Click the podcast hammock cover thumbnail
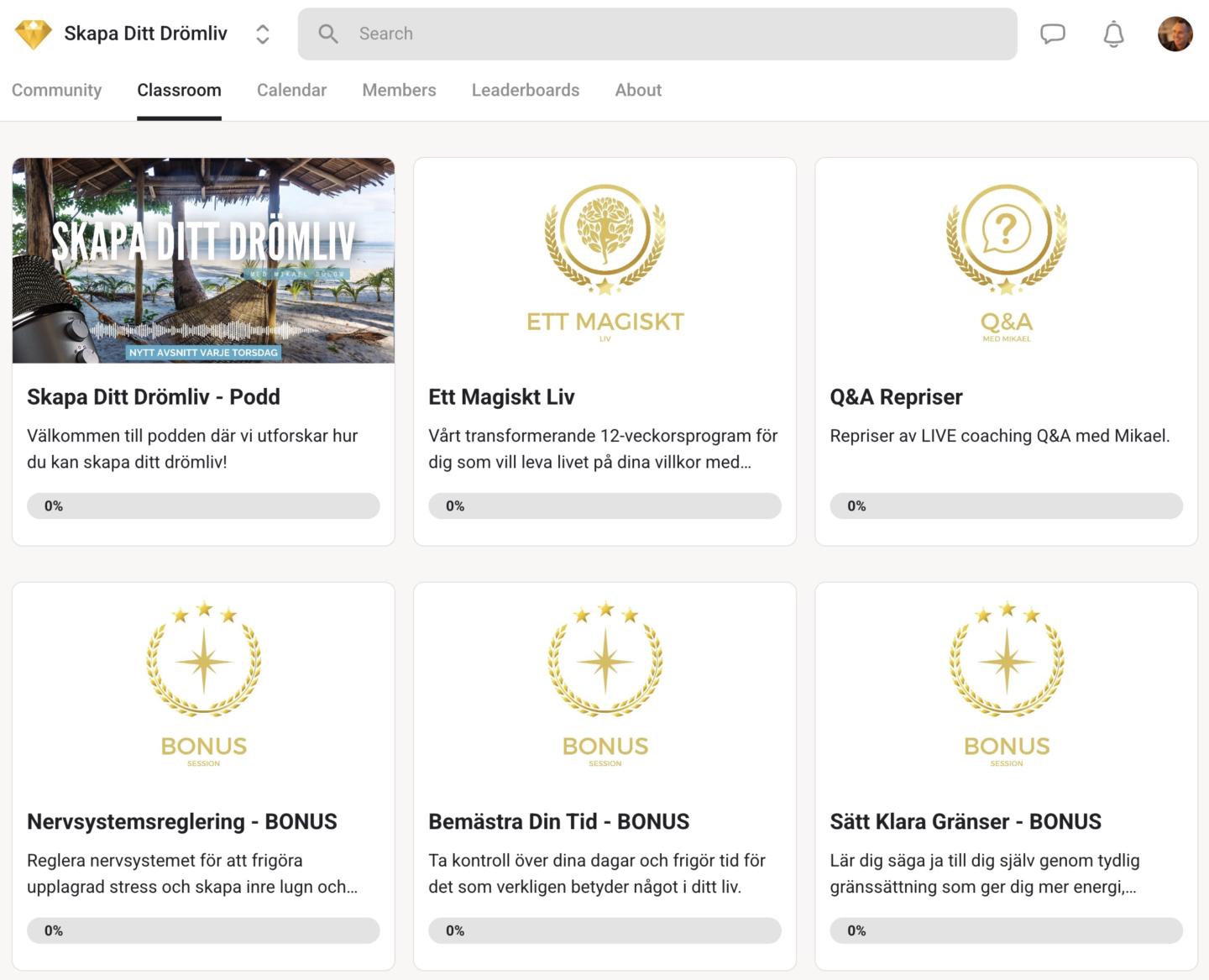This screenshot has width=1209, height=980. [x=203, y=260]
